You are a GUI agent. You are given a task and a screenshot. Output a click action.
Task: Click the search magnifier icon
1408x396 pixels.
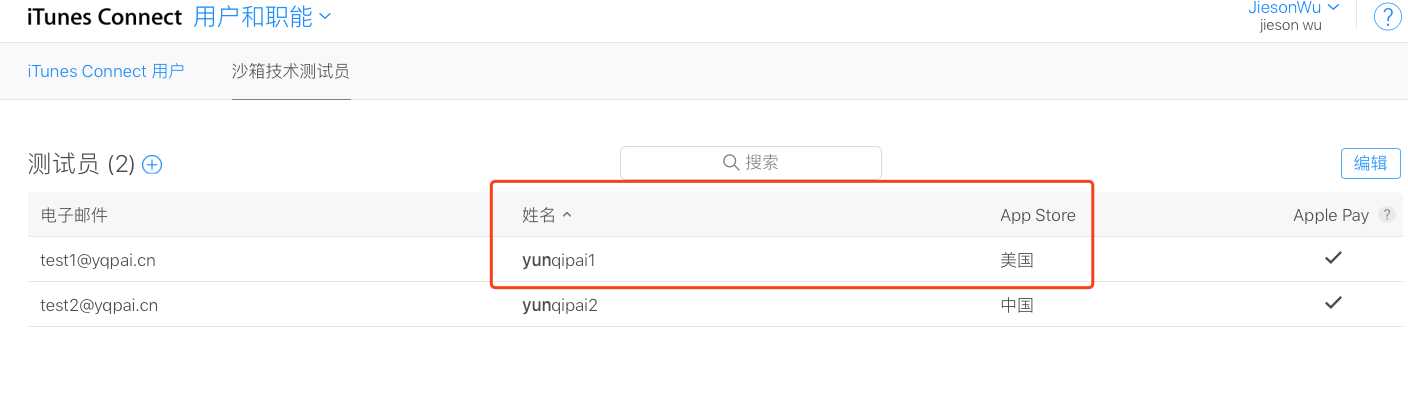[x=730, y=162]
